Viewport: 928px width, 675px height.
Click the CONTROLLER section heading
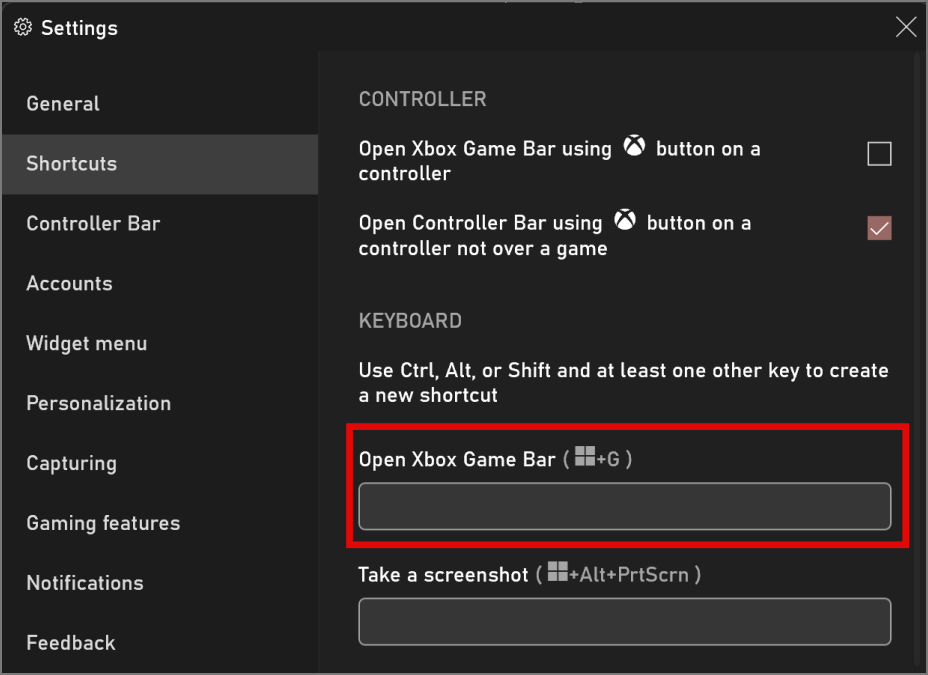(x=422, y=99)
